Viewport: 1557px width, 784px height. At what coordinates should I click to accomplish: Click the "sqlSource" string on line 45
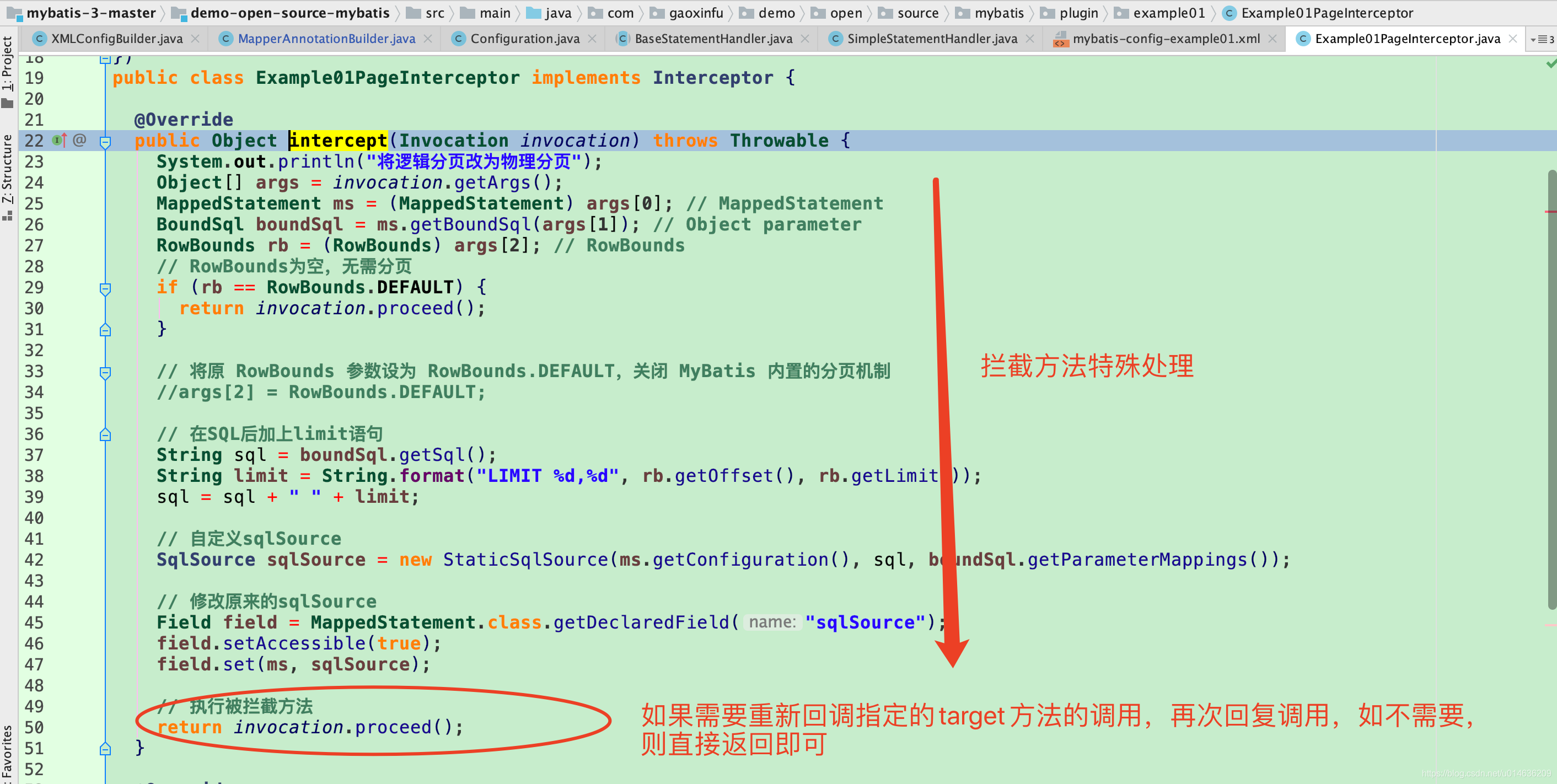[x=866, y=622]
